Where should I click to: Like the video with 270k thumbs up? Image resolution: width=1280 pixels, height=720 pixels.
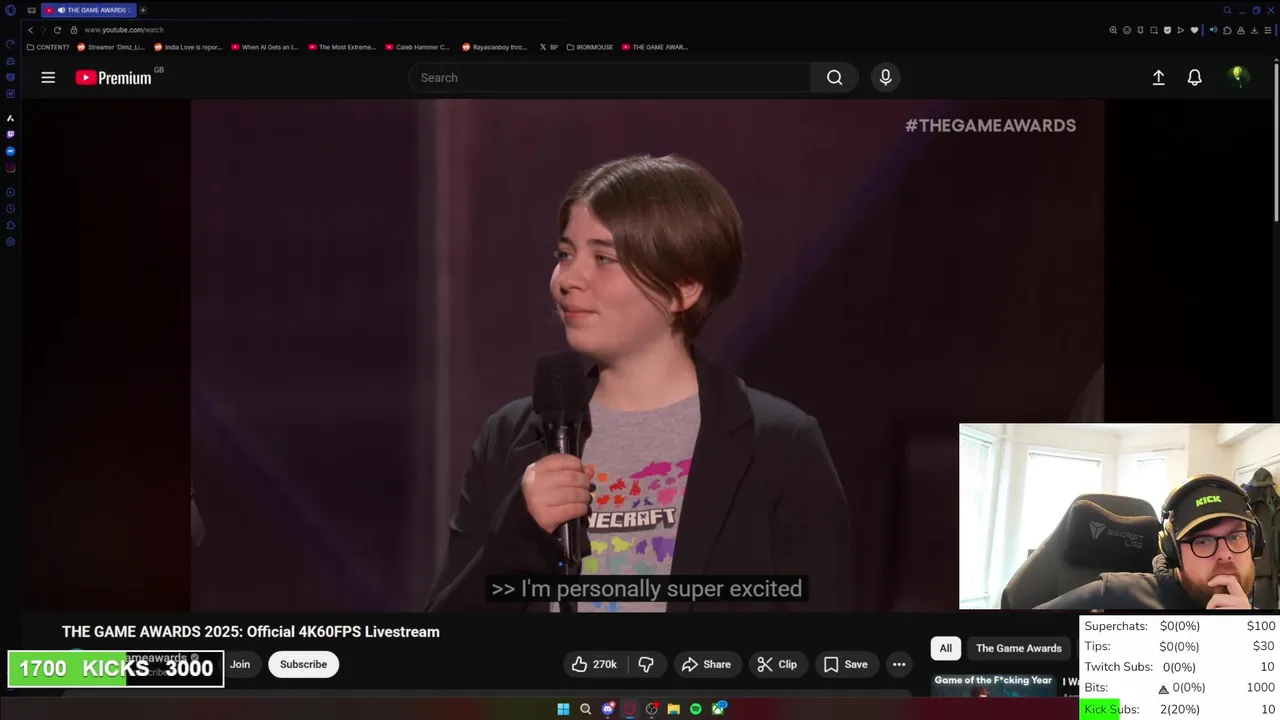(594, 664)
